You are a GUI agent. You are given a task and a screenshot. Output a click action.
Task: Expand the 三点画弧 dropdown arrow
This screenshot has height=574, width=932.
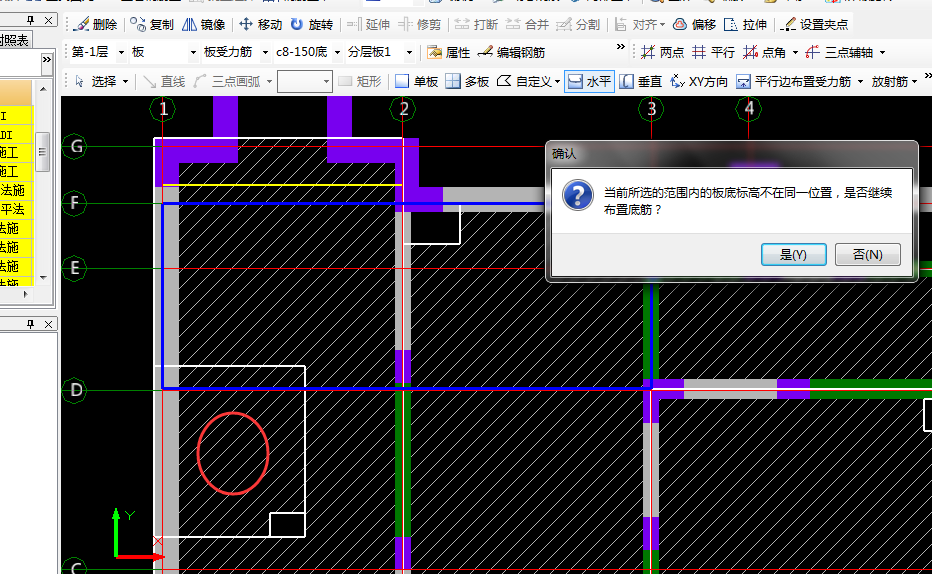[x=269, y=82]
